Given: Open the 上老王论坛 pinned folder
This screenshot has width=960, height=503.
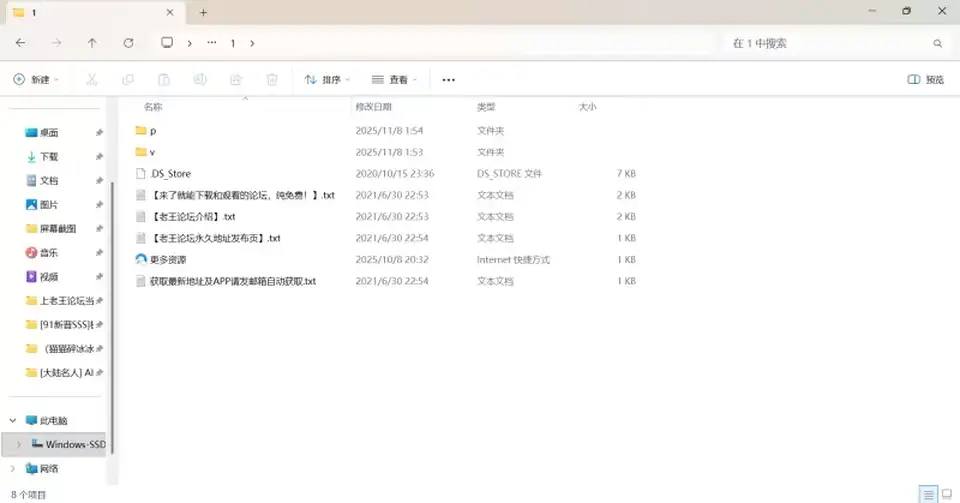Looking at the screenshot, I should tap(67, 300).
